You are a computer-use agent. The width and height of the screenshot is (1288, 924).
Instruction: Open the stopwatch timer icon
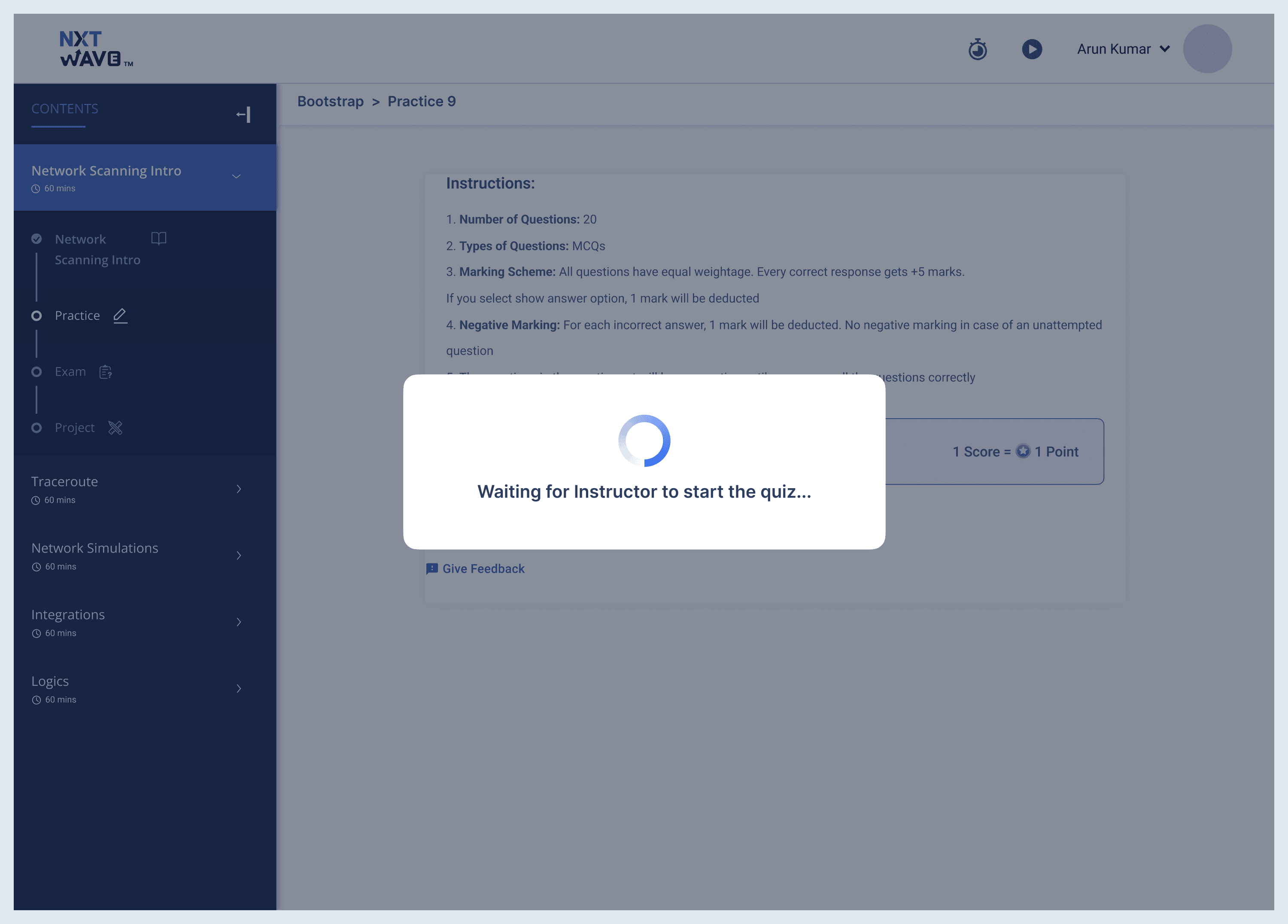point(977,49)
